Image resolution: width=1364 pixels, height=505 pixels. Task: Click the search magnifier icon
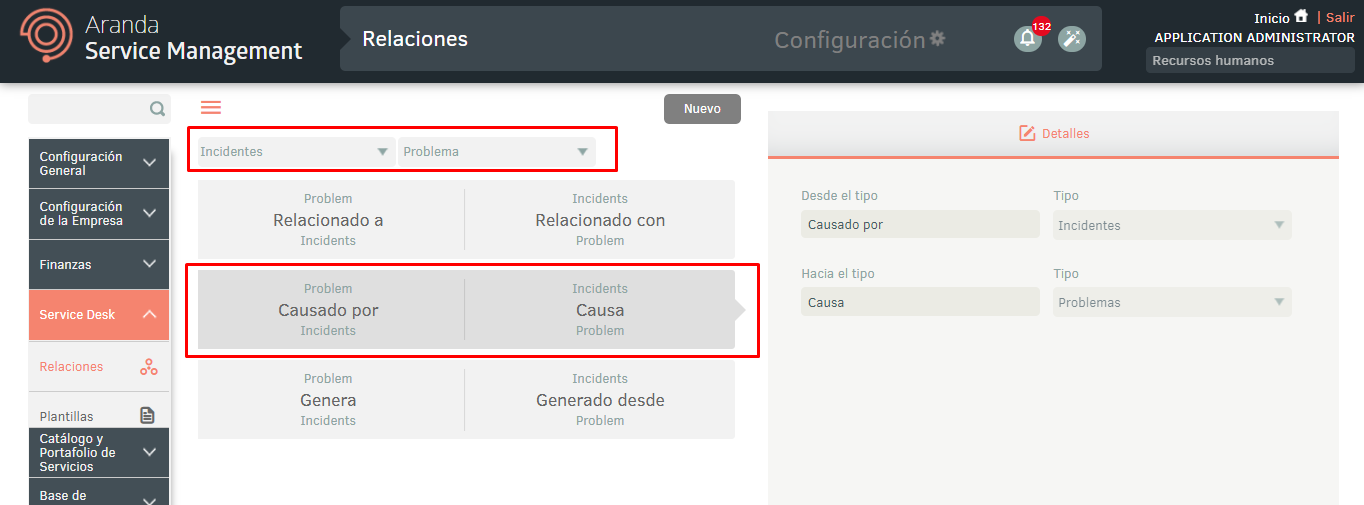click(x=157, y=109)
